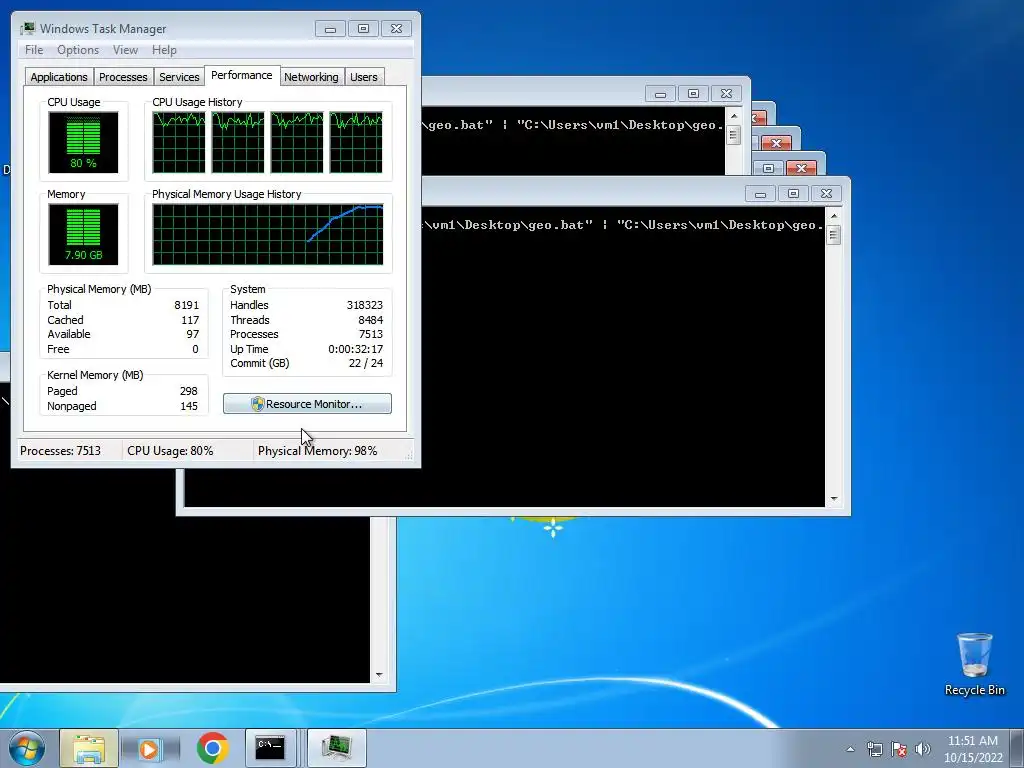Switch to the Services tab
The image size is (1024, 768).
tap(179, 77)
